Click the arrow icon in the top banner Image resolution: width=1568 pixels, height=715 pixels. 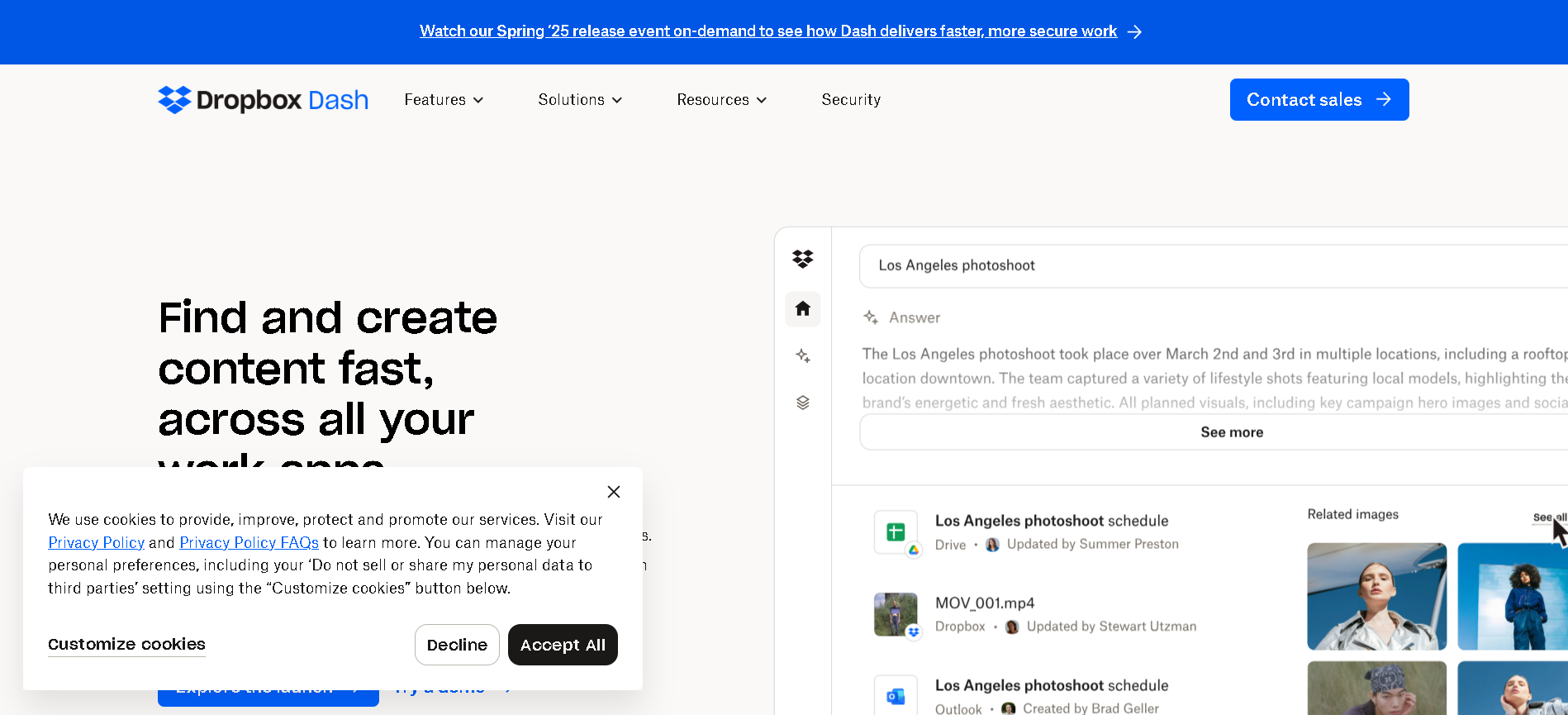[x=1135, y=31]
